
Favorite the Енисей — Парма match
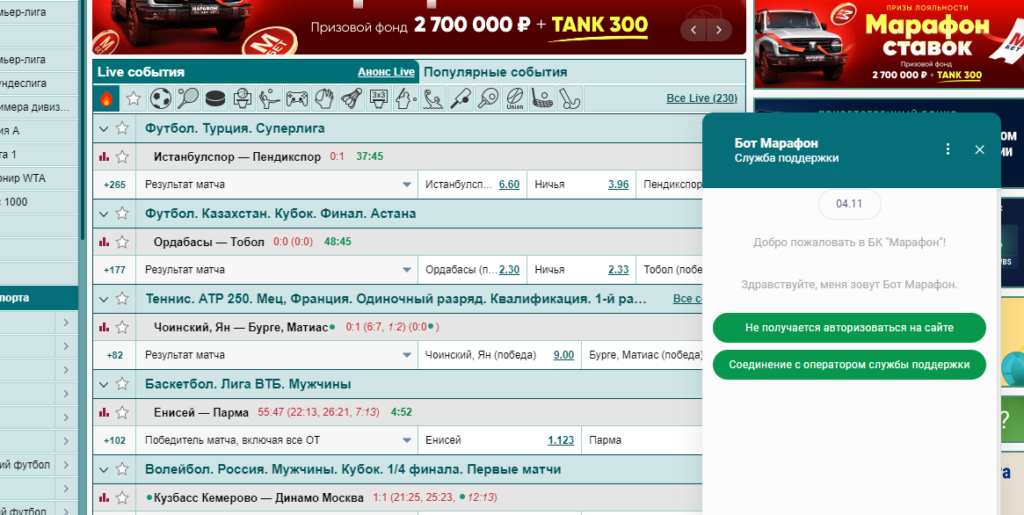click(x=122, y=413)
